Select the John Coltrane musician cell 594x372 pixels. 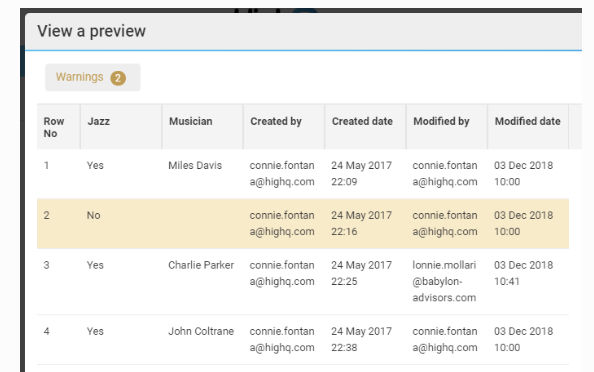(x=201, y=331)
